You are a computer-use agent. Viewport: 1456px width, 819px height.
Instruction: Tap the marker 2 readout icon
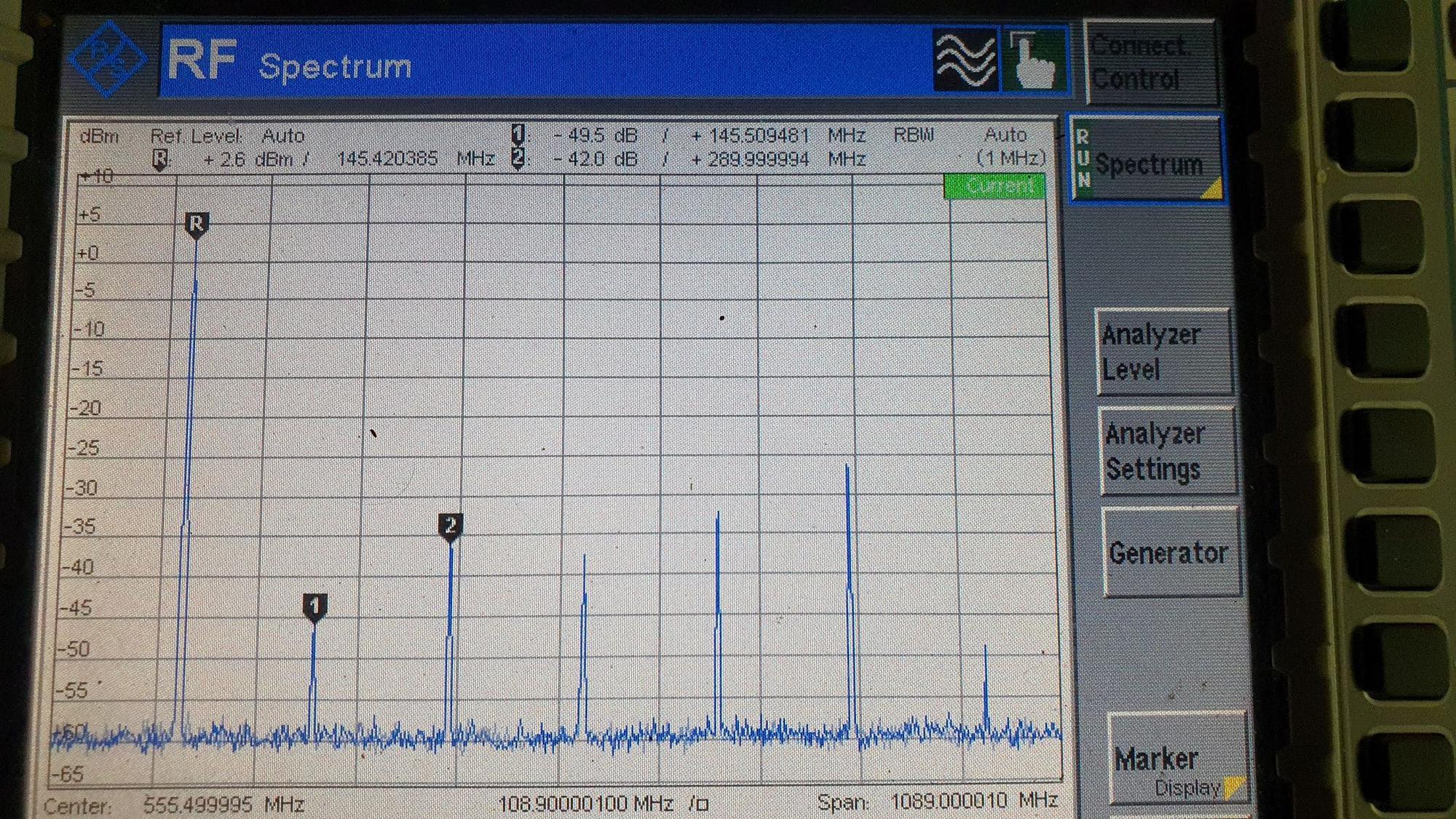pos(518,158)
